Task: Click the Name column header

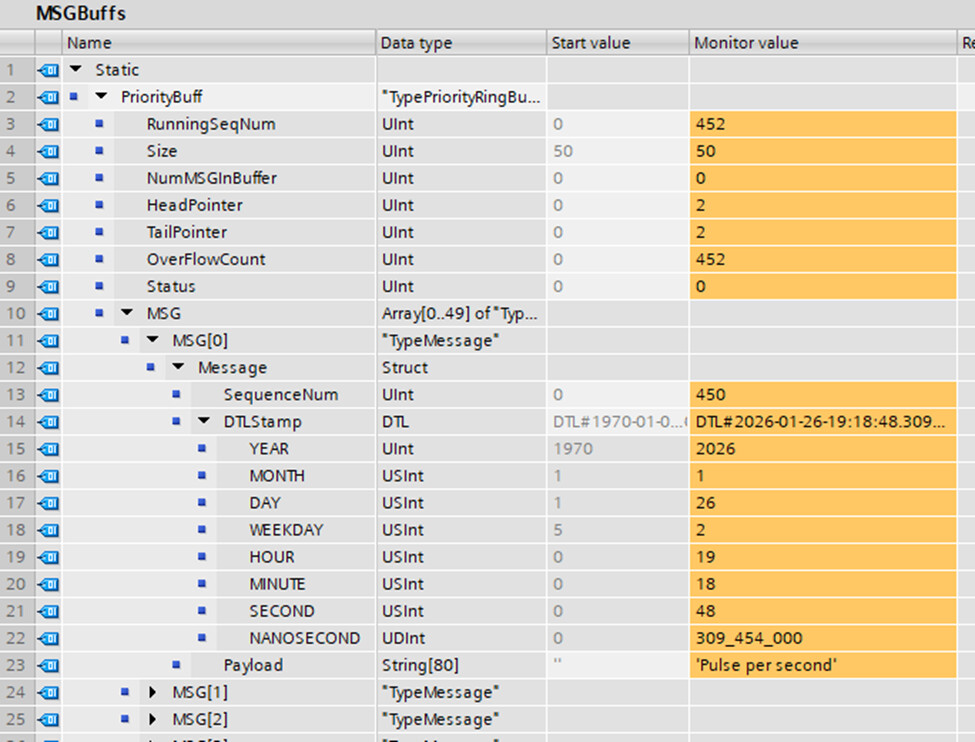Action: [x=200, y=43]
